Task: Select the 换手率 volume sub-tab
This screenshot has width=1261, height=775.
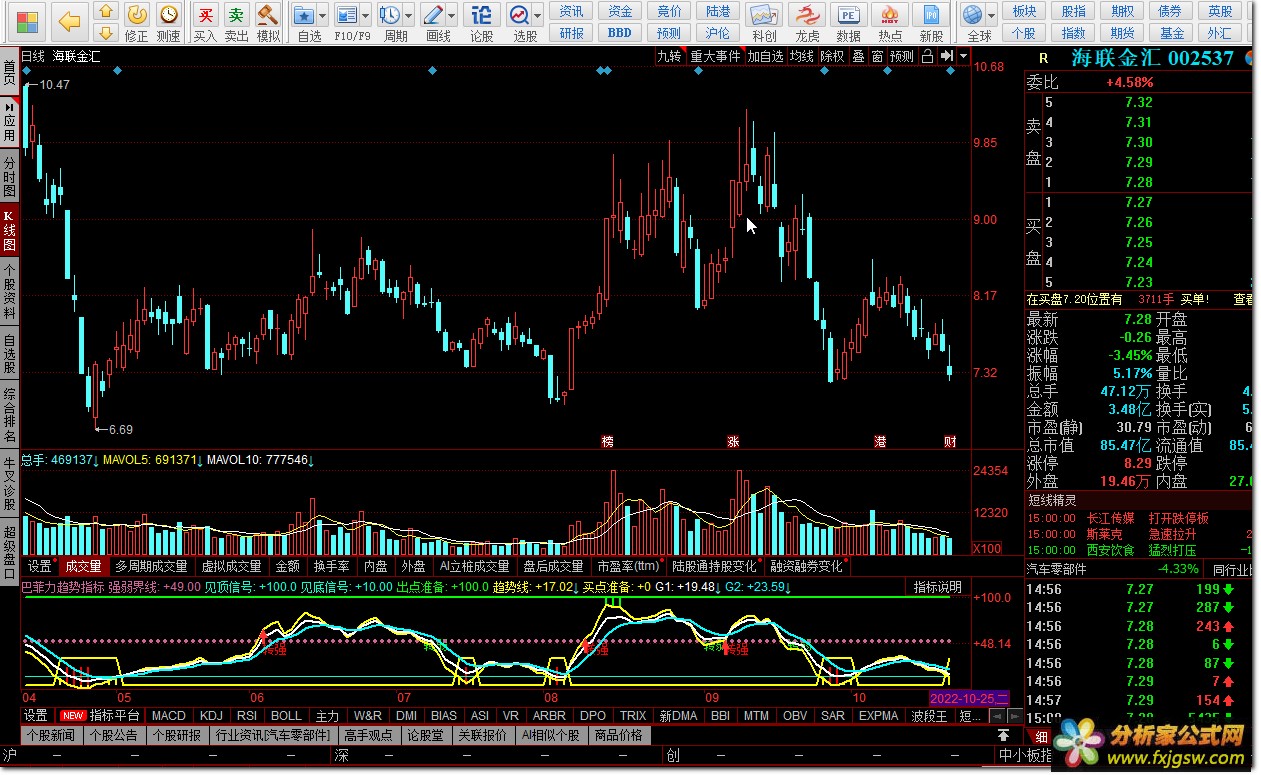Action: 331,566
